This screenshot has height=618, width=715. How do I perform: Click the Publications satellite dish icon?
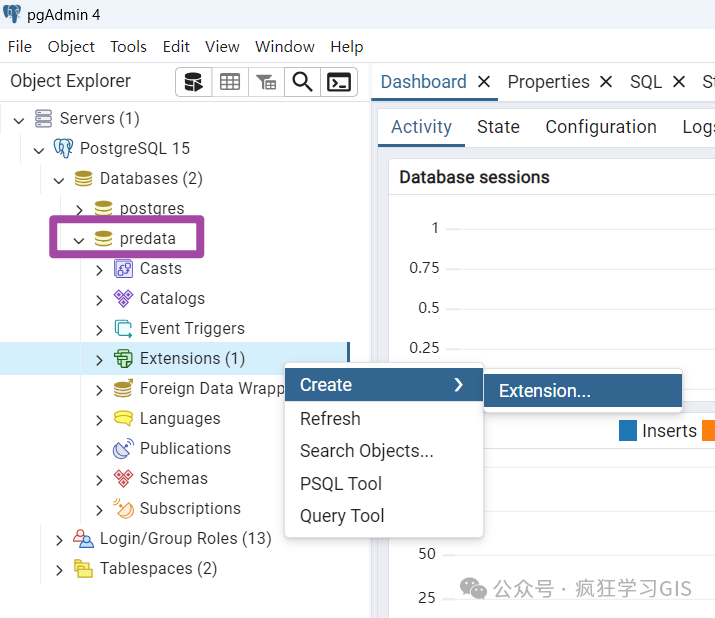[x=123, y=448]
